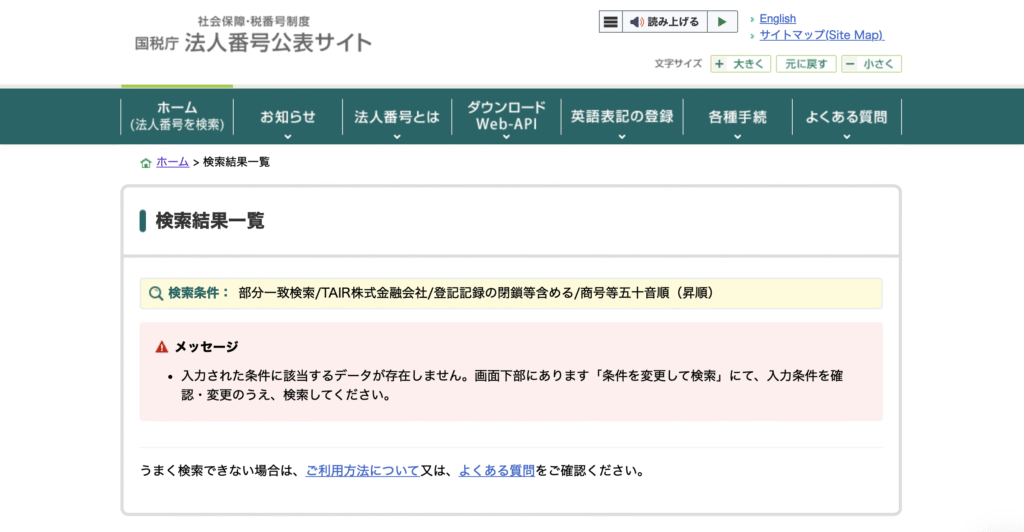Start read-aloud with the play arrow
The image size is (1024, 532).
tap(722, 22)
